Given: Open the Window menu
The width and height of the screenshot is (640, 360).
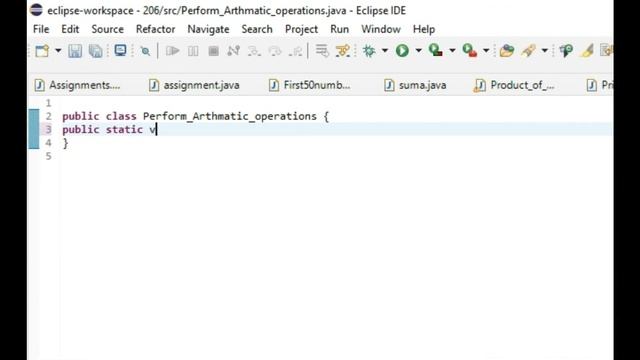Looking at the screenshot, I should [381, 29].
